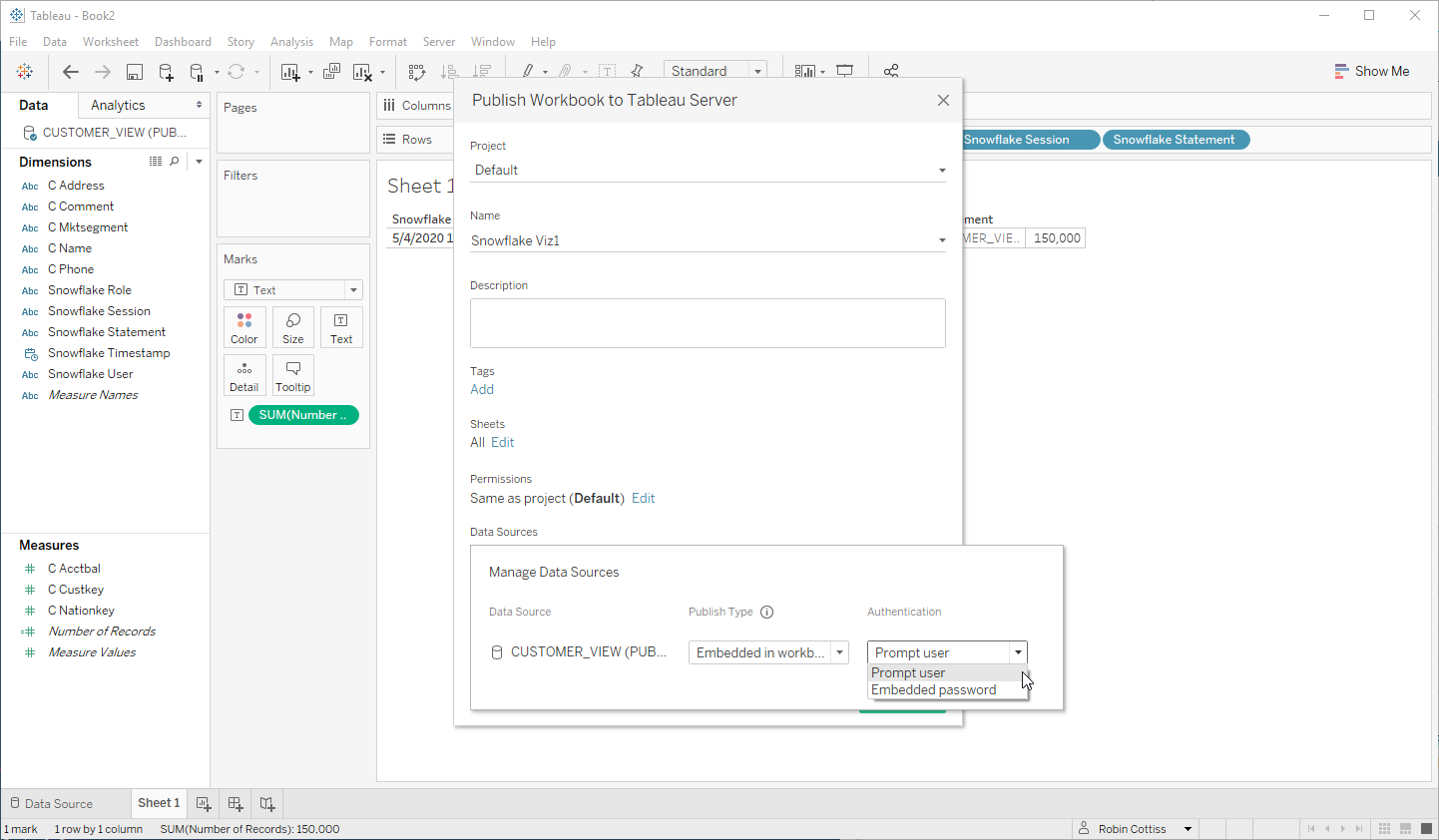The width and height of the screenshot is (1439, 840).
Task: Select the Snowflake Role dimension
Action: [x=90, y=290]
